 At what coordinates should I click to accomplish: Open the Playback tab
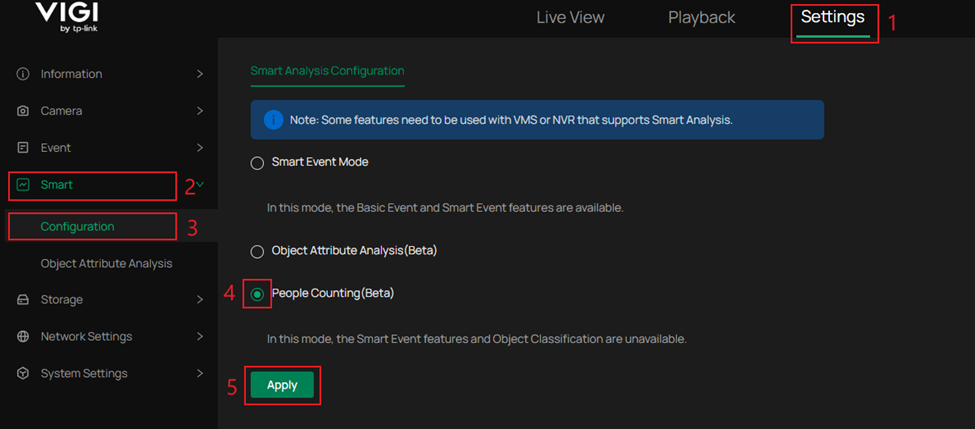pyautogui.click(x=701, y=18)
